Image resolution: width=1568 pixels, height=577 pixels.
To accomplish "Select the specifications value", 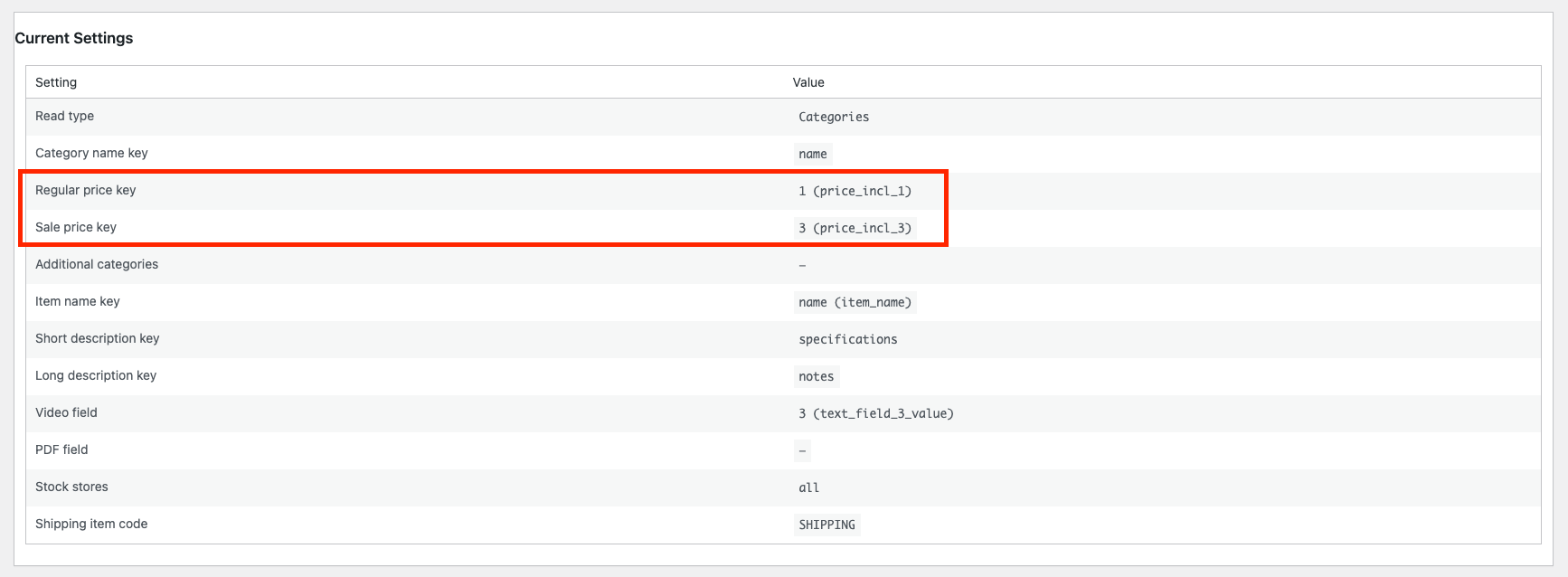I will [x=847, y=339].
